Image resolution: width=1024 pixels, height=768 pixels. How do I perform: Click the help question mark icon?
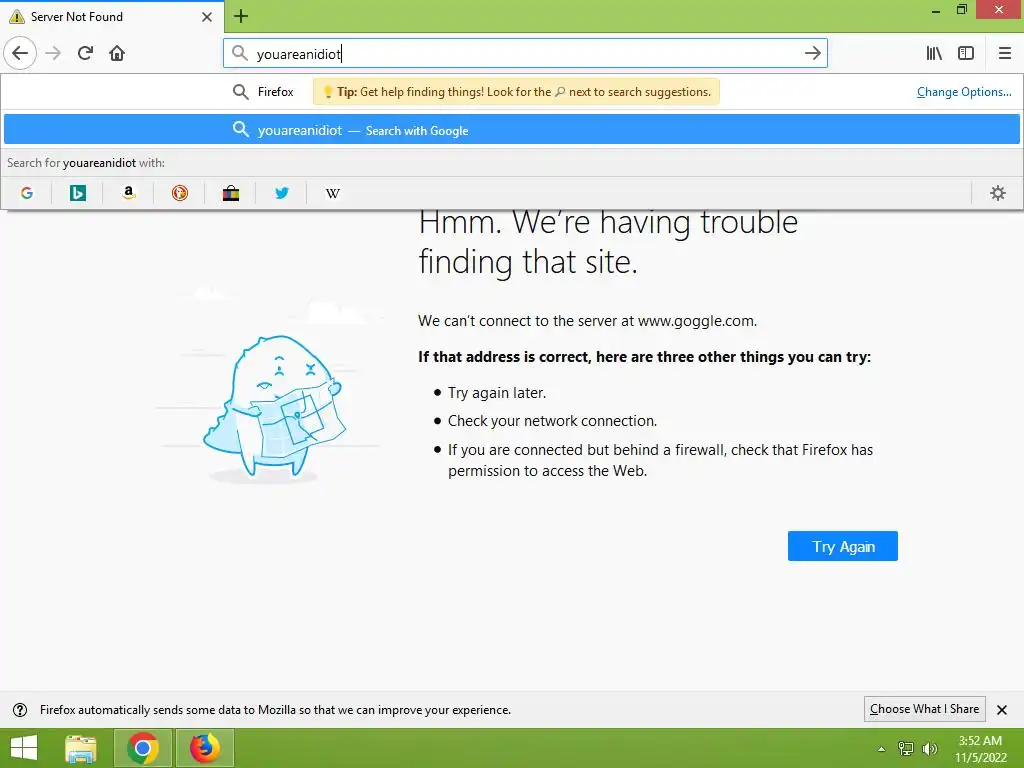(x=20, y=710)
